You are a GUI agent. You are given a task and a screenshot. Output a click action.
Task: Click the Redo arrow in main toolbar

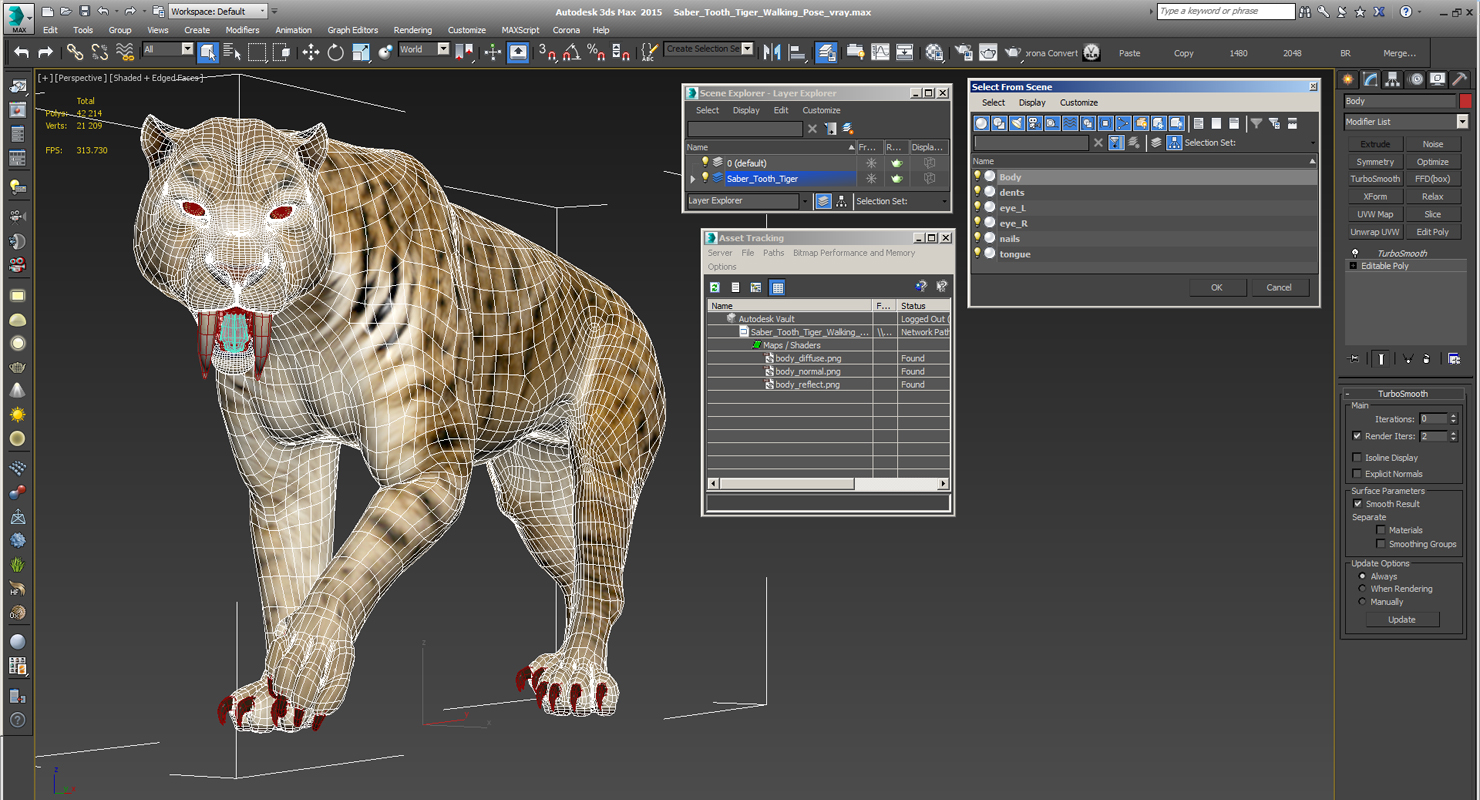pos(45,52)
